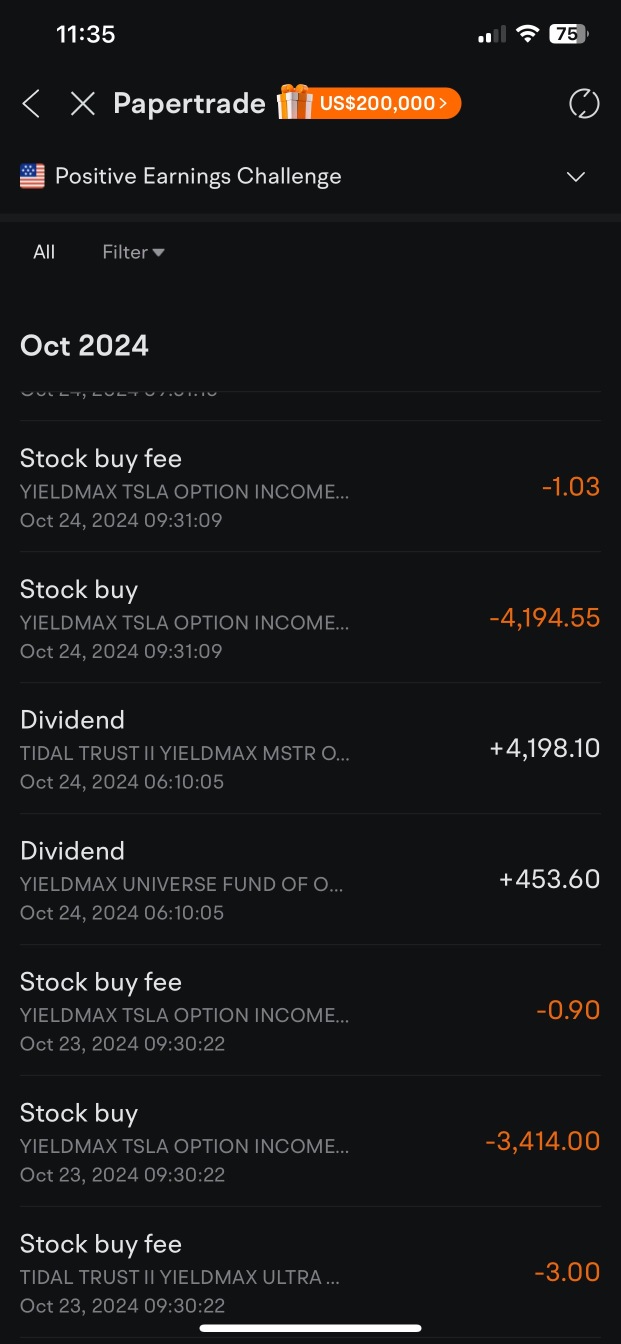
Task: Tap the battery indicator showing 75
Action: coord(567,33)
